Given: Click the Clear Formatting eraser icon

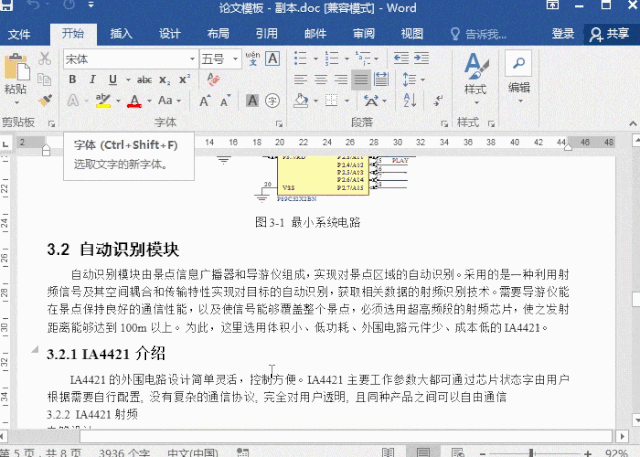Looking at the screenshot, I should [213, 79].
